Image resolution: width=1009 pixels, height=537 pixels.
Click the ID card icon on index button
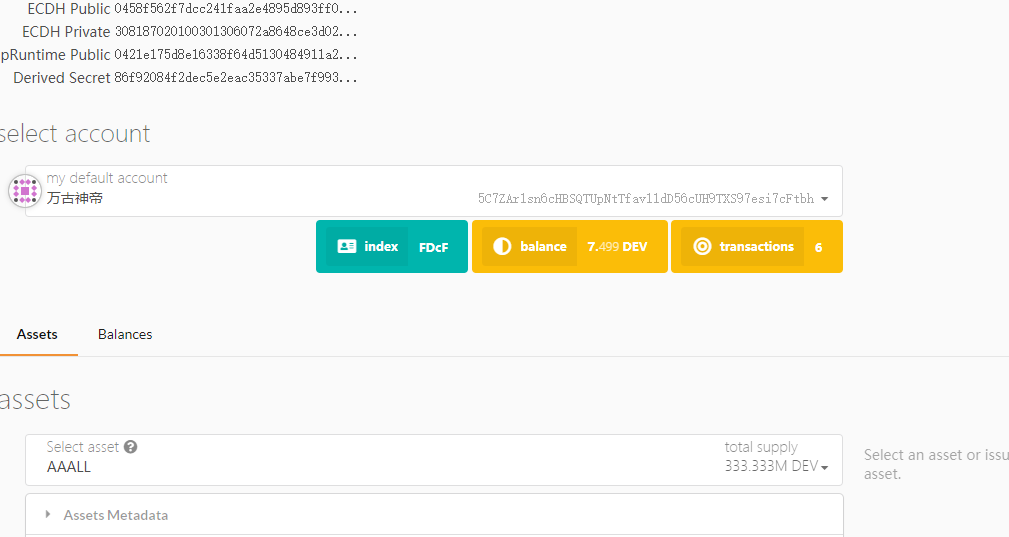[347, 246]
